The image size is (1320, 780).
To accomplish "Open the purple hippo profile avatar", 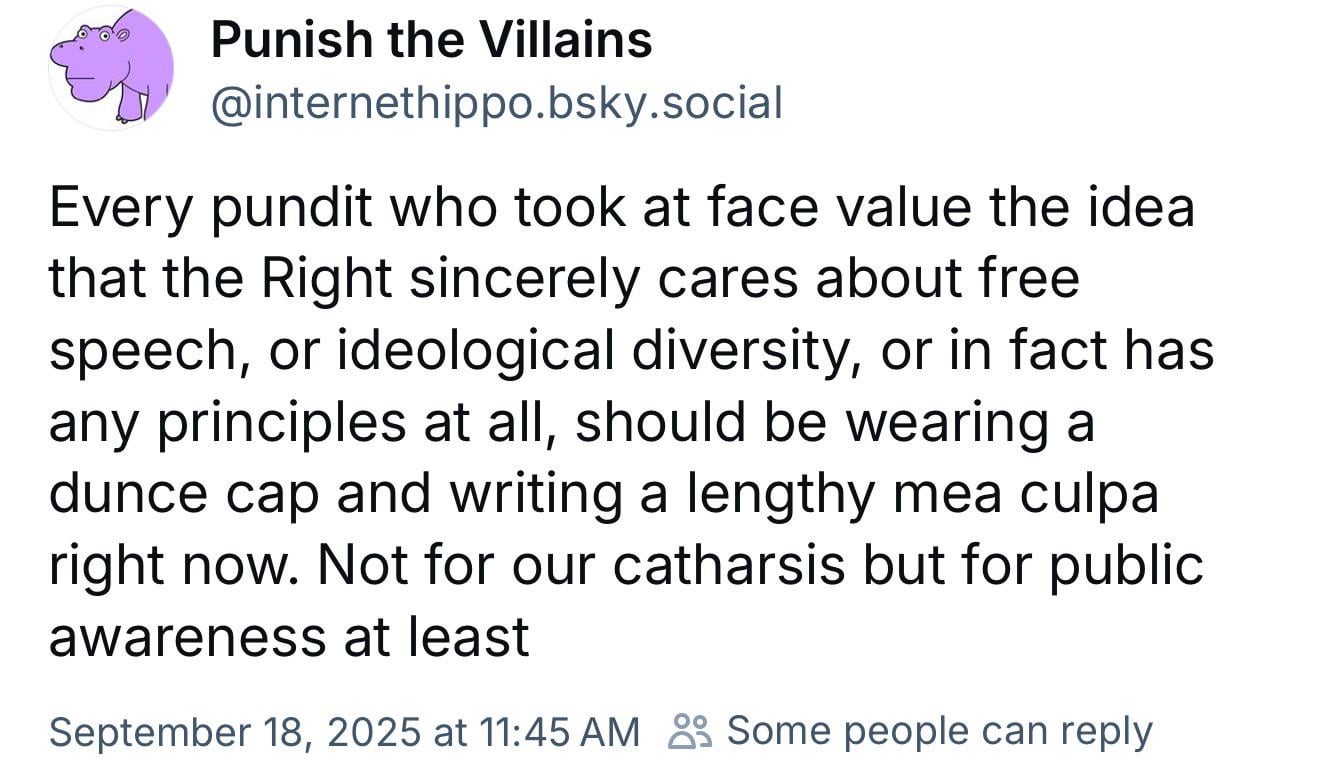I will point(111,68).
